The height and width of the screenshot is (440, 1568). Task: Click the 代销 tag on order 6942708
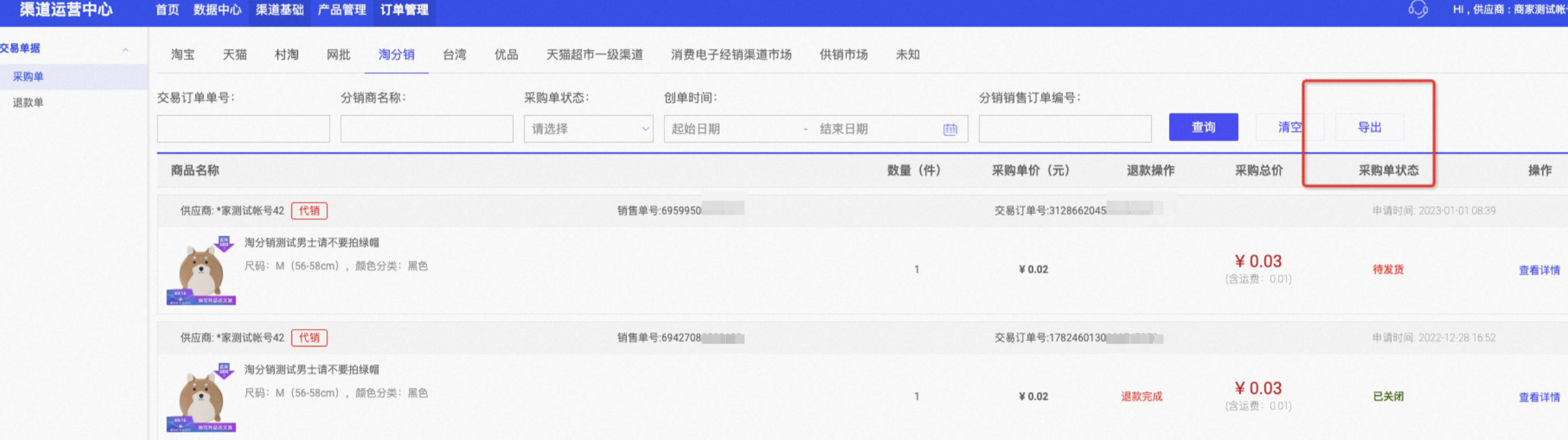(x=309, y=338)
